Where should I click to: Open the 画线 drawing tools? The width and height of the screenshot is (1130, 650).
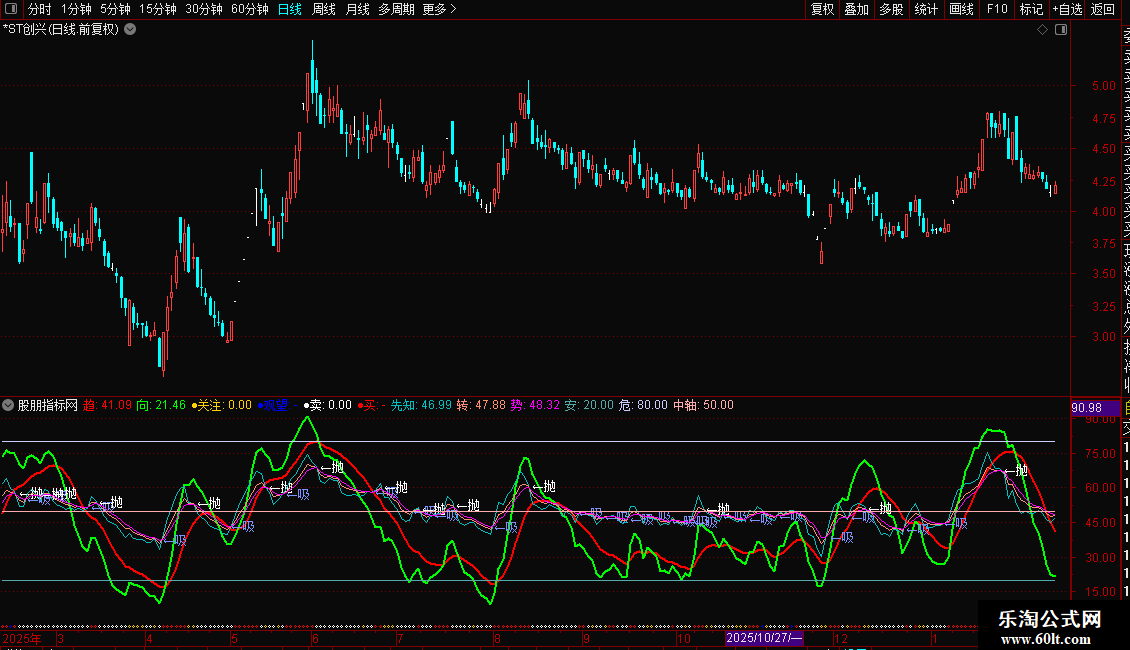961,10
